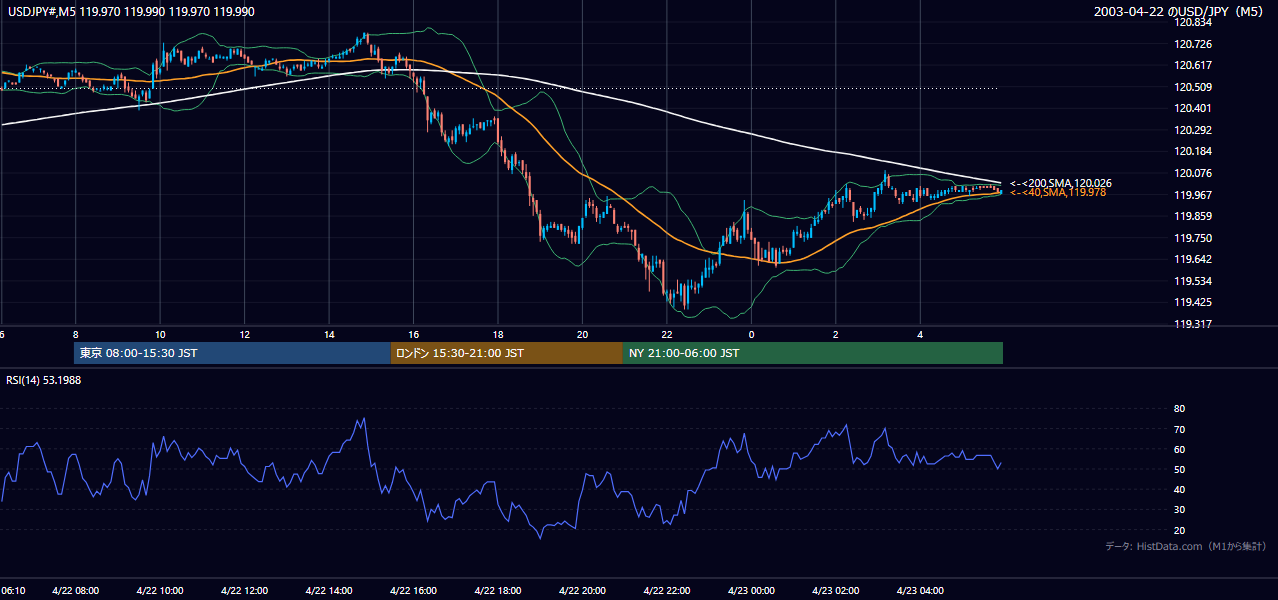Select the ロンドン 15:30-21:00 JST session bar
1278x600 pixels.
coord(506,353)
